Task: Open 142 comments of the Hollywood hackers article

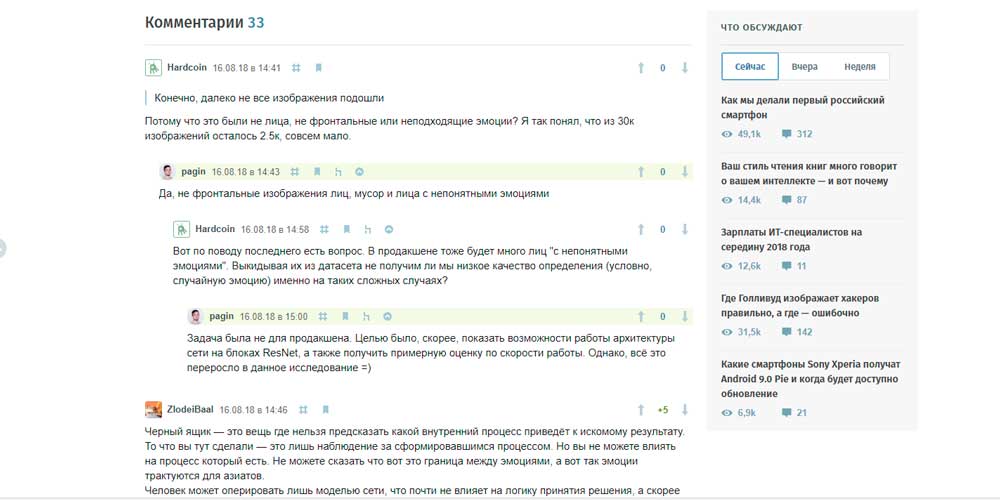Action: coord(797,332)
